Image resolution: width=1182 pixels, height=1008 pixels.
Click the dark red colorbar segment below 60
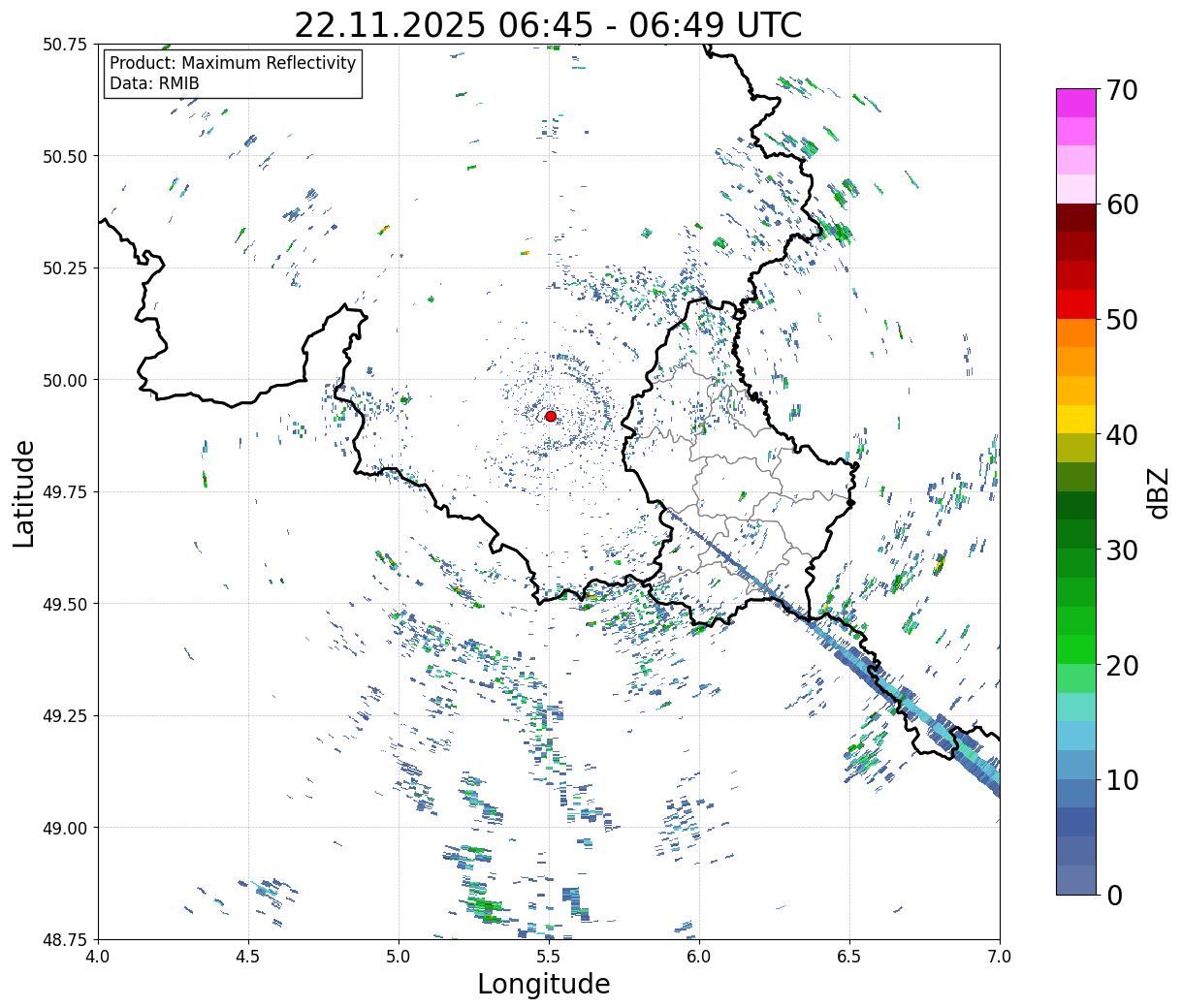1076,218
